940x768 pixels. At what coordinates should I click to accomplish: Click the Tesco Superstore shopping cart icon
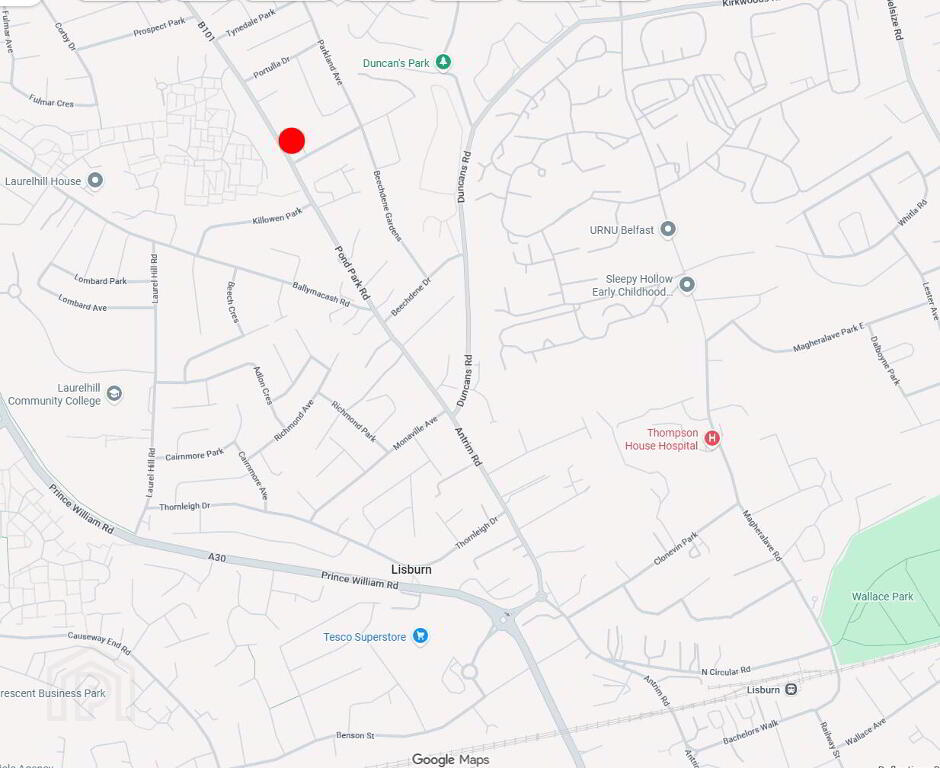[x=420, y=636]
